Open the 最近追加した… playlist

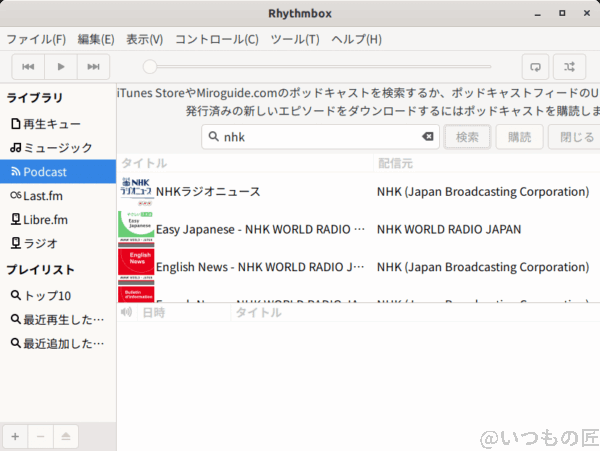pyautogui.click(x=58, y=344)
